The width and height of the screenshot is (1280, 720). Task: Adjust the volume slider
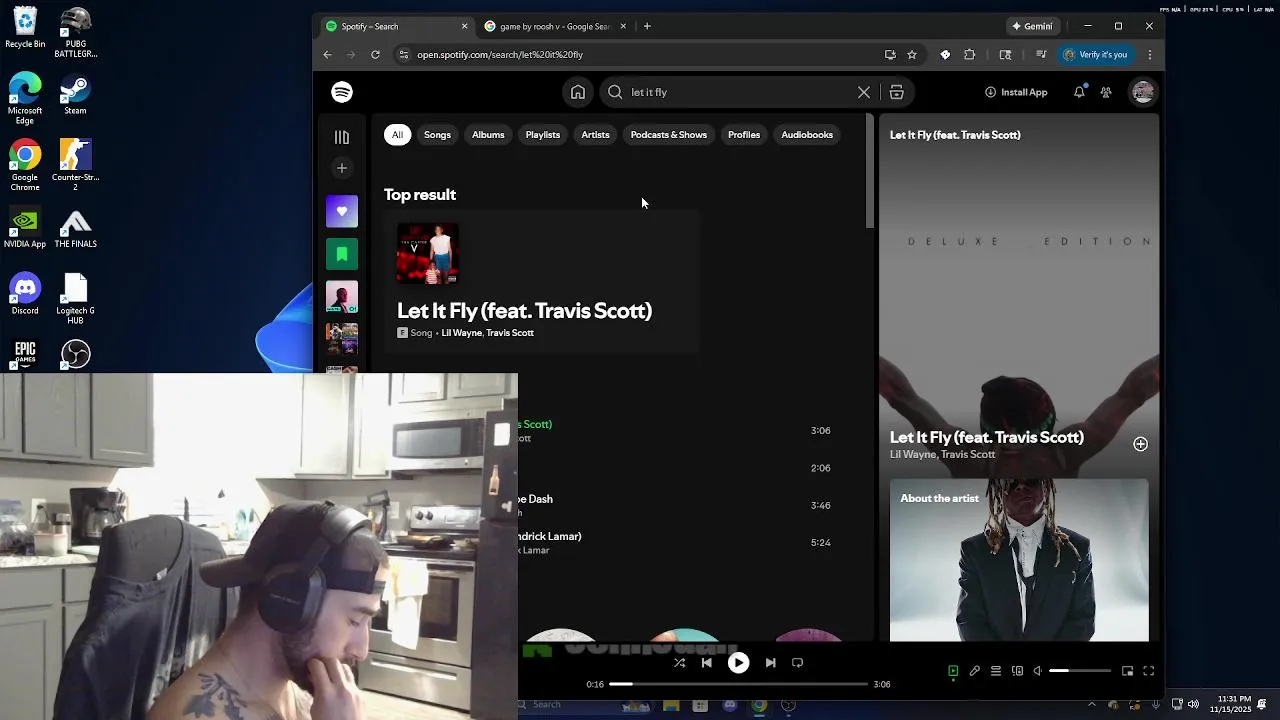pos(1079,671)
